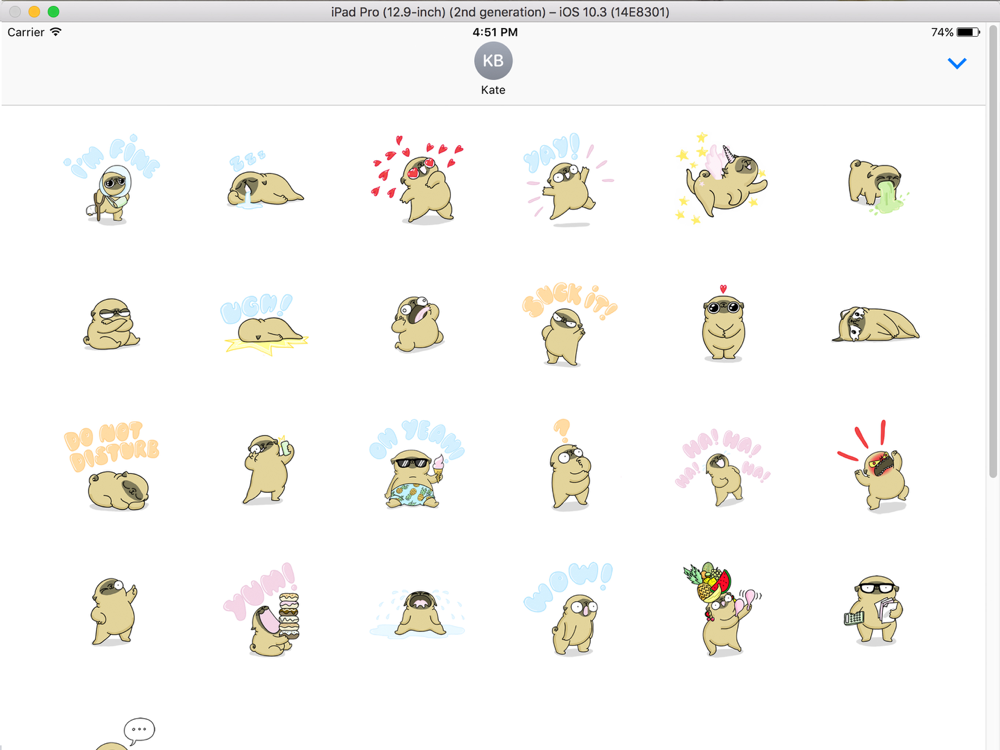Image resolution: width=1000 pixels, height=750 pixels.
Task: Open Kate's KB contact avatar
Action: tap(493, 61)
